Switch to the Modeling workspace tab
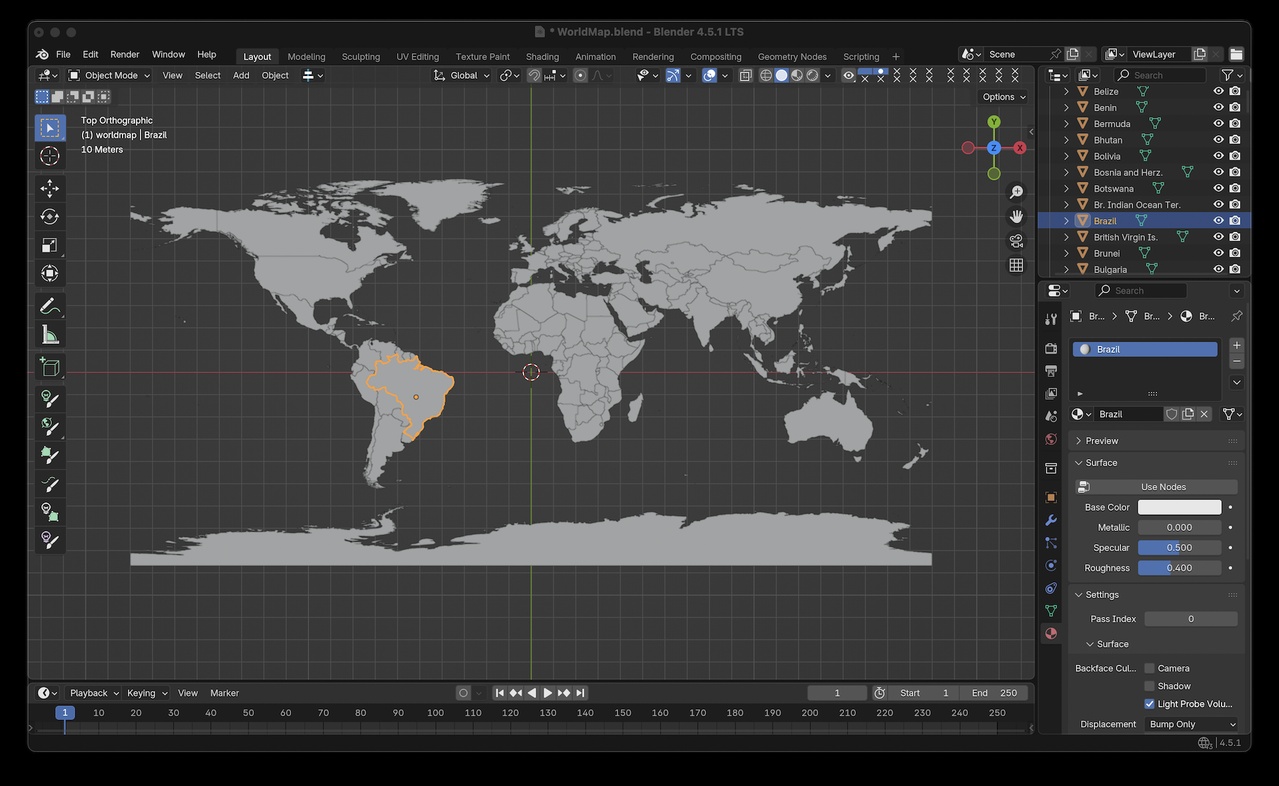 306,57
